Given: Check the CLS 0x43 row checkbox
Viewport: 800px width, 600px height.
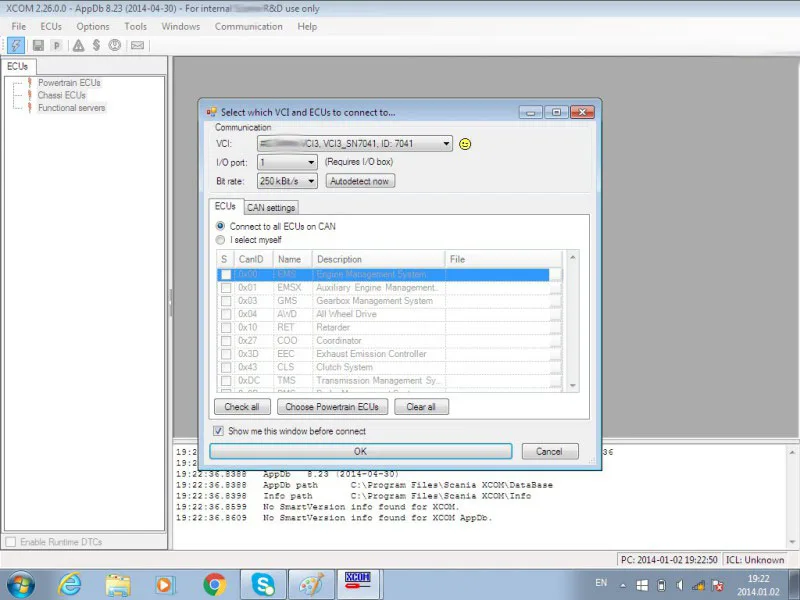Looking at the screenshot, I should (226, 367).
